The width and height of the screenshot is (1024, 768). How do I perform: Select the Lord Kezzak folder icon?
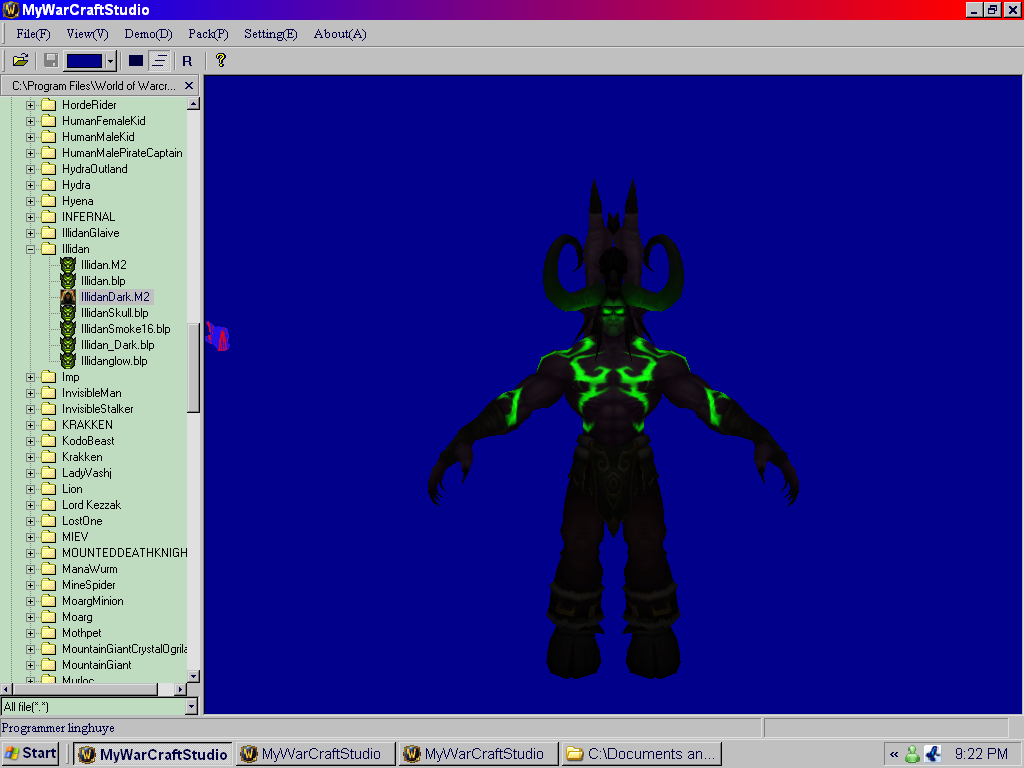[x=48, y=505]
